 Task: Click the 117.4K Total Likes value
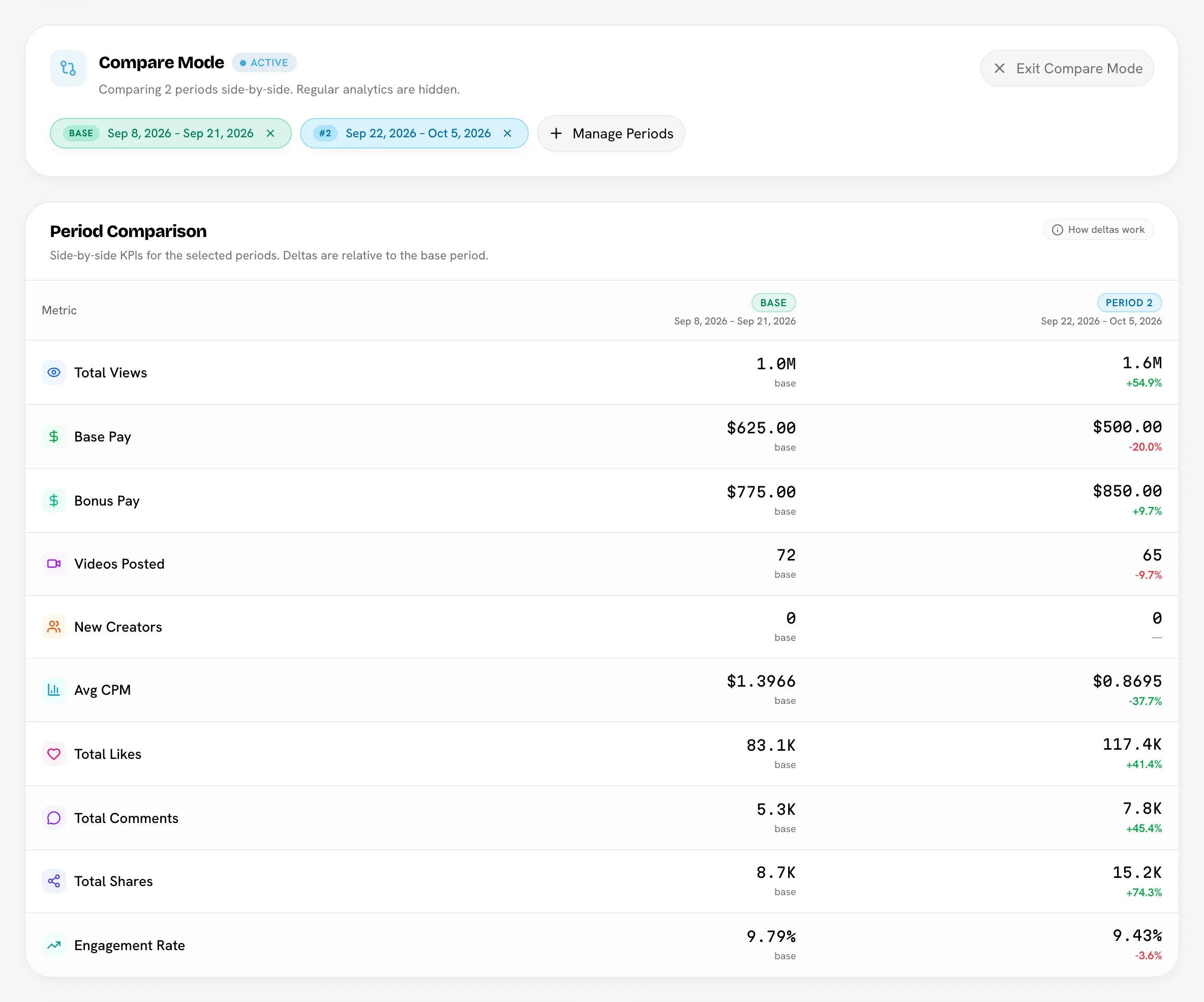click(1132, 745)
